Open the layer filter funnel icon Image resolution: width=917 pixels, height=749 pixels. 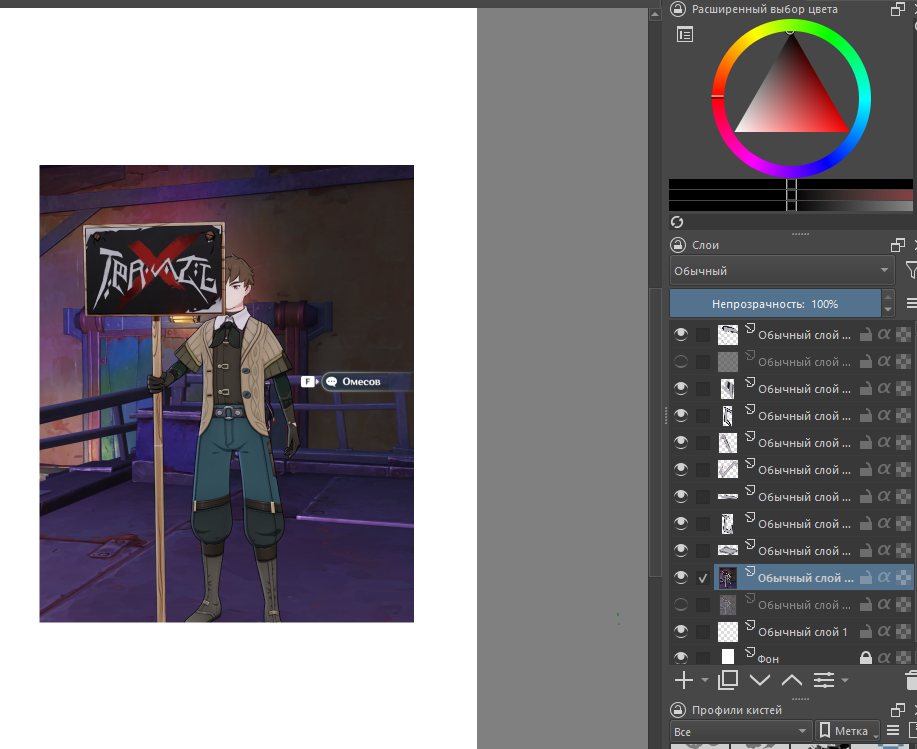[911, 270]
